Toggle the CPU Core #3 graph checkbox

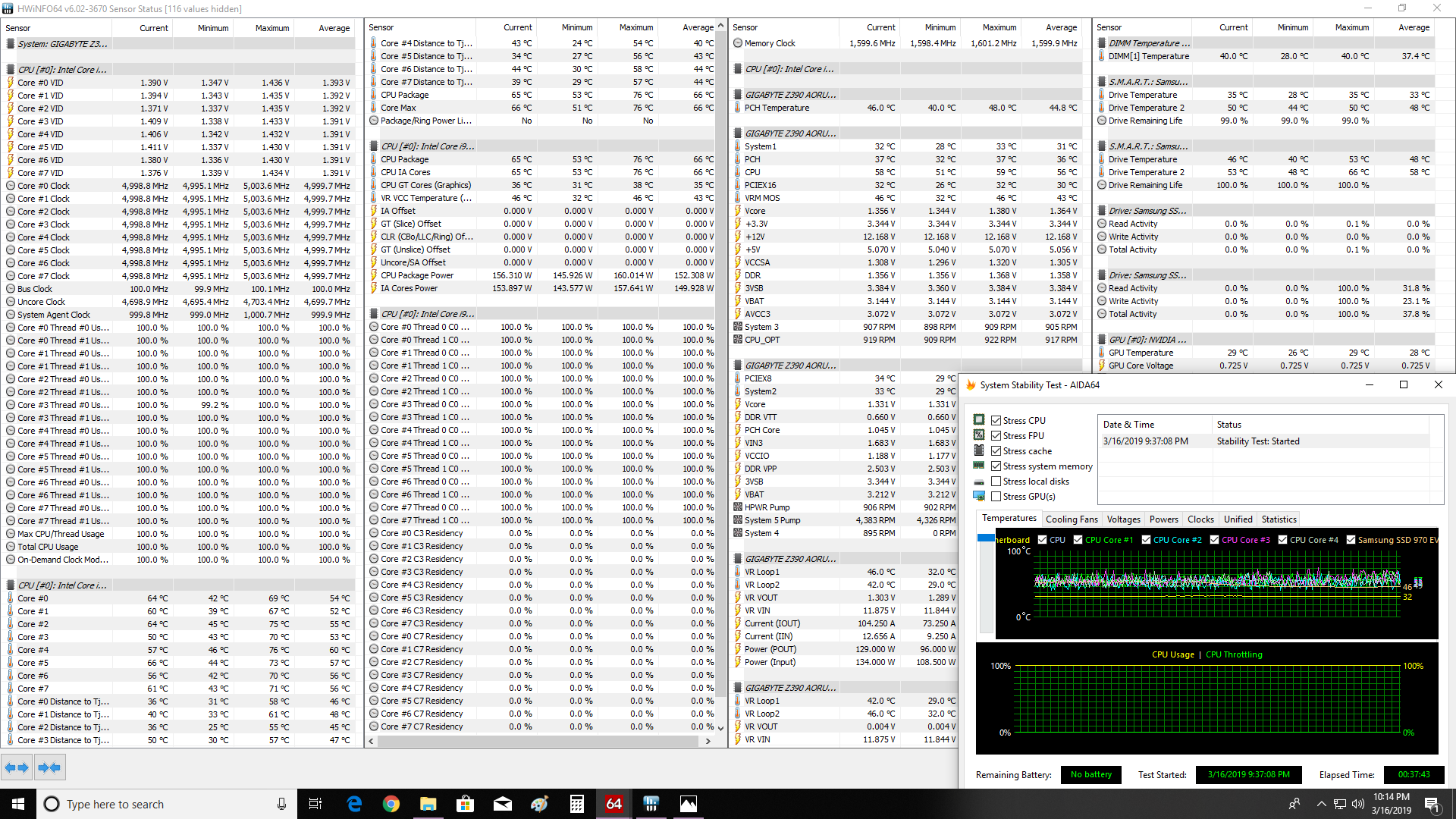tap(1214, 540)
